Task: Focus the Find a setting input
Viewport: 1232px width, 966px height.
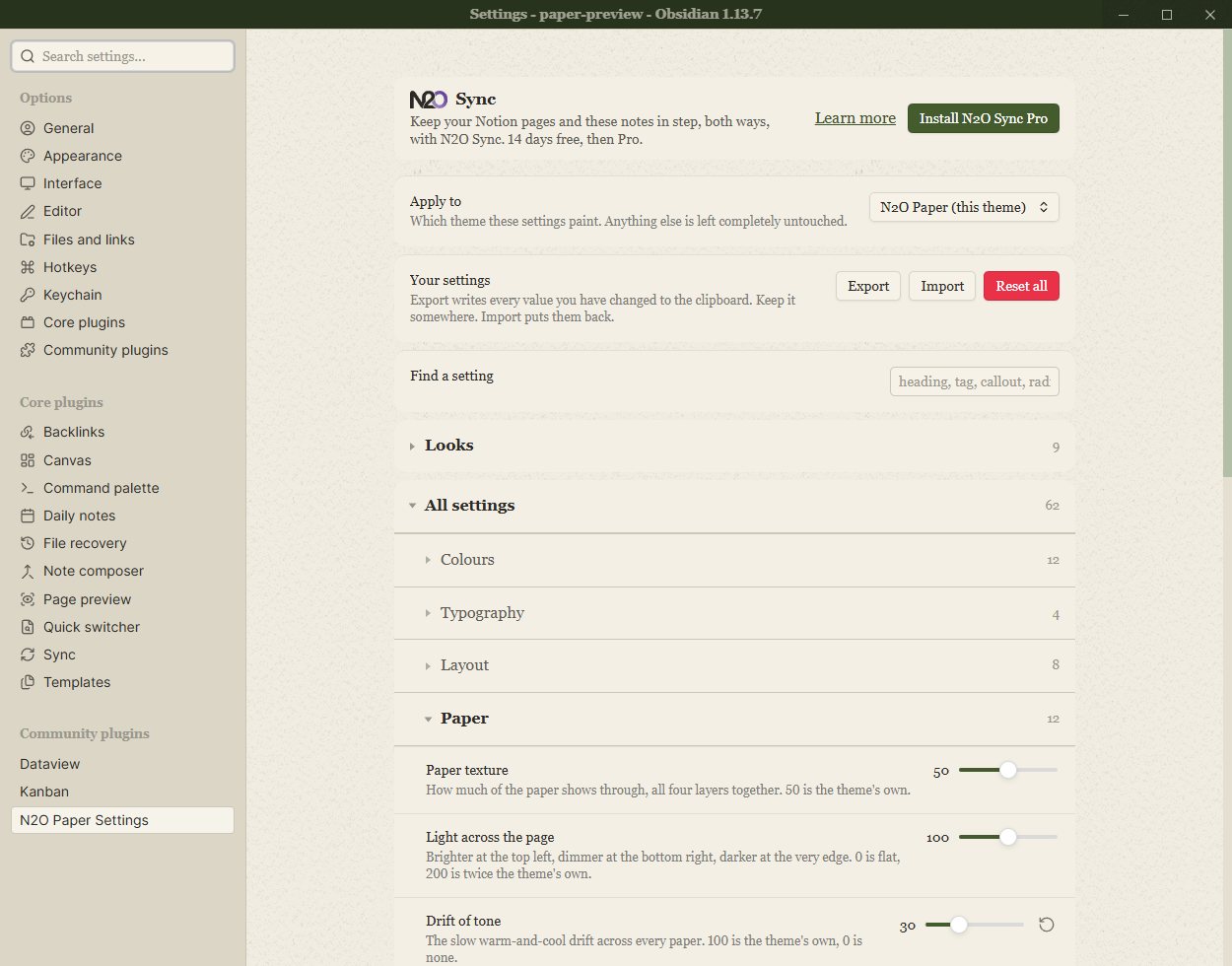Action: point(974,381)
